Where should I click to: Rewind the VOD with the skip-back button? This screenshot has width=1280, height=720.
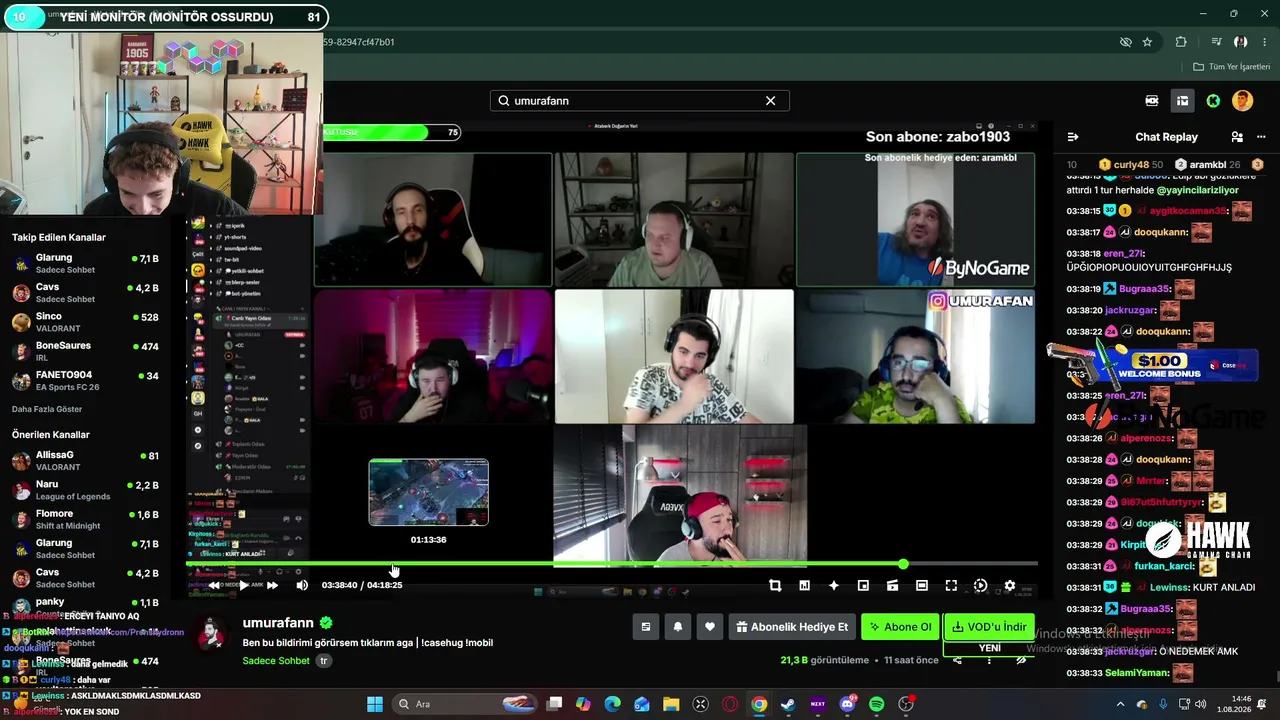pyautogui.click(x=214, y=585)
